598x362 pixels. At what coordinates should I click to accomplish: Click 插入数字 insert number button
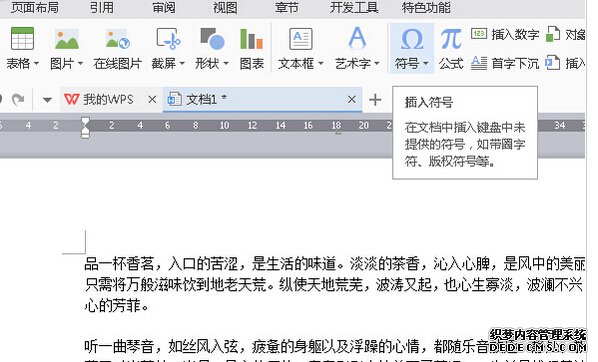coord(505,35)
